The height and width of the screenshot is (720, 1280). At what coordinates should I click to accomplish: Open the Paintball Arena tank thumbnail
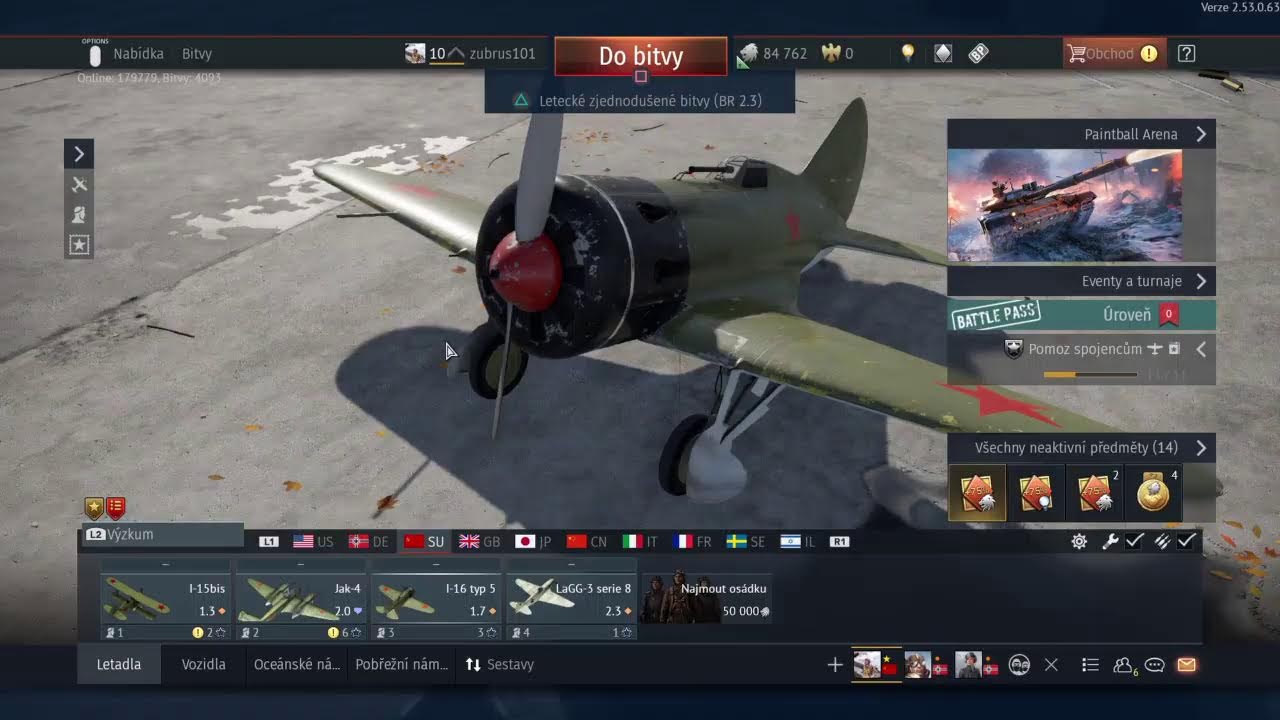click(1065, 206)
